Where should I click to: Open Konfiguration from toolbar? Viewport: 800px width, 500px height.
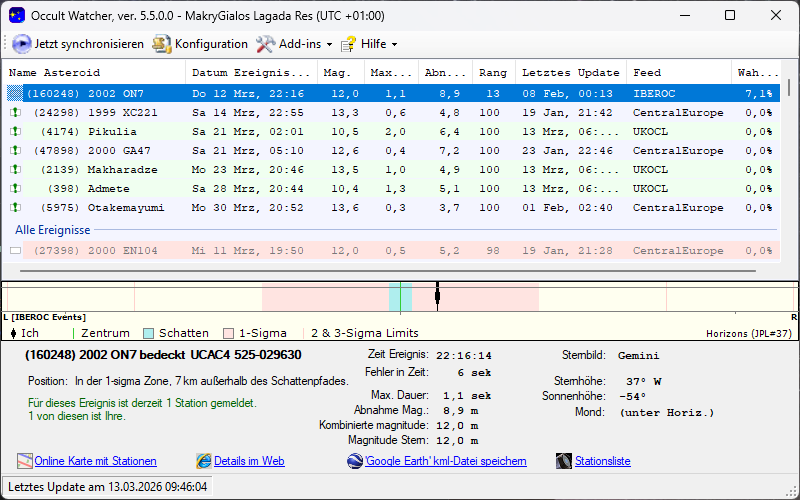(200, 44)
